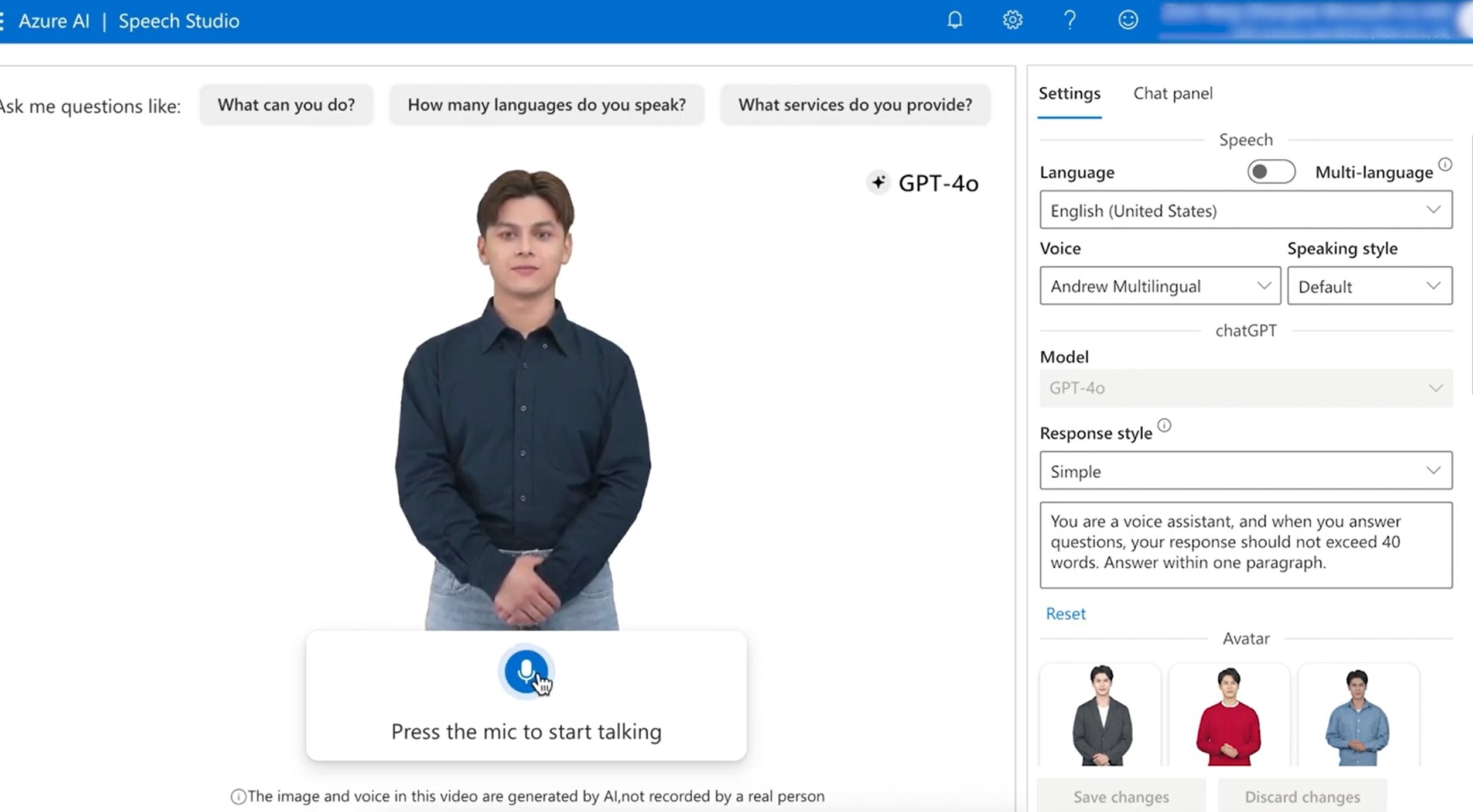This screenshot has height=812, width=1473.
Task: Select the avatar in gray suit jacket
Action: click(x=1101, y=714)
